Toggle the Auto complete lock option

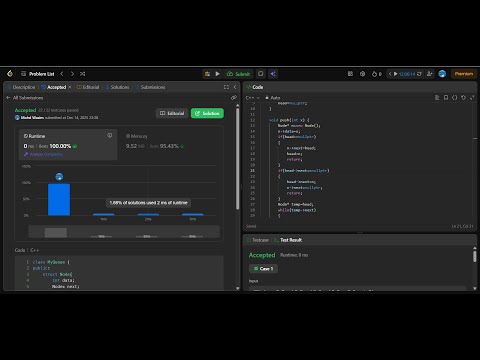click(273, 98)
